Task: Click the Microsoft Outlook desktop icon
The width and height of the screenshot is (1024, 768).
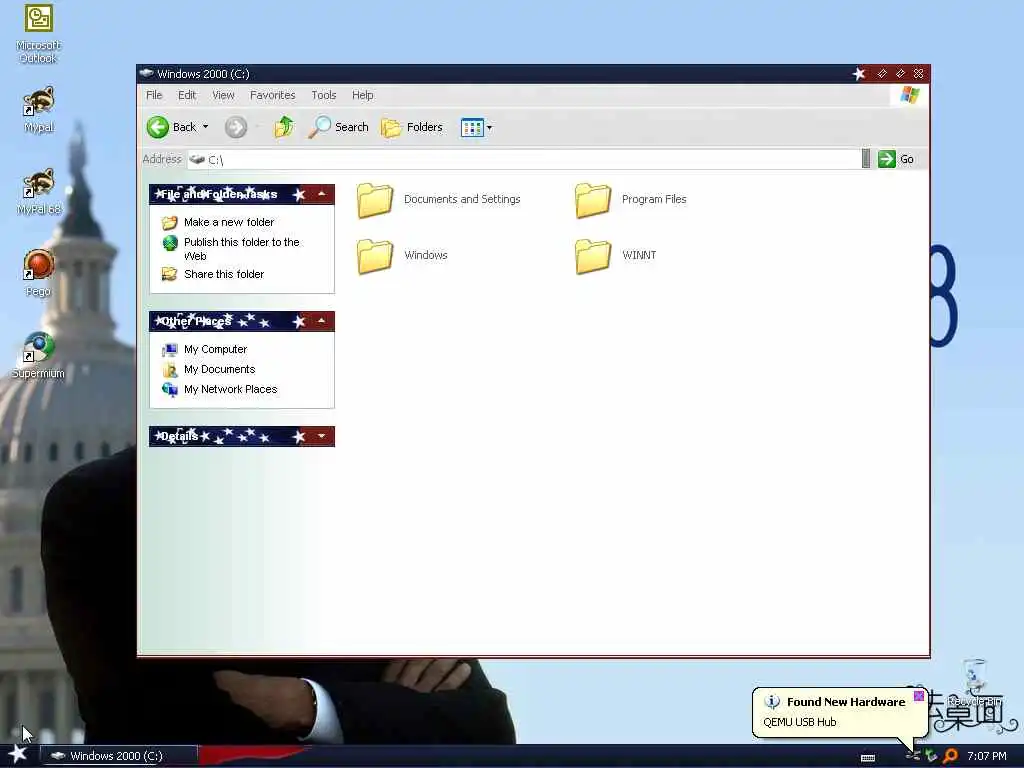Action: 39,34
